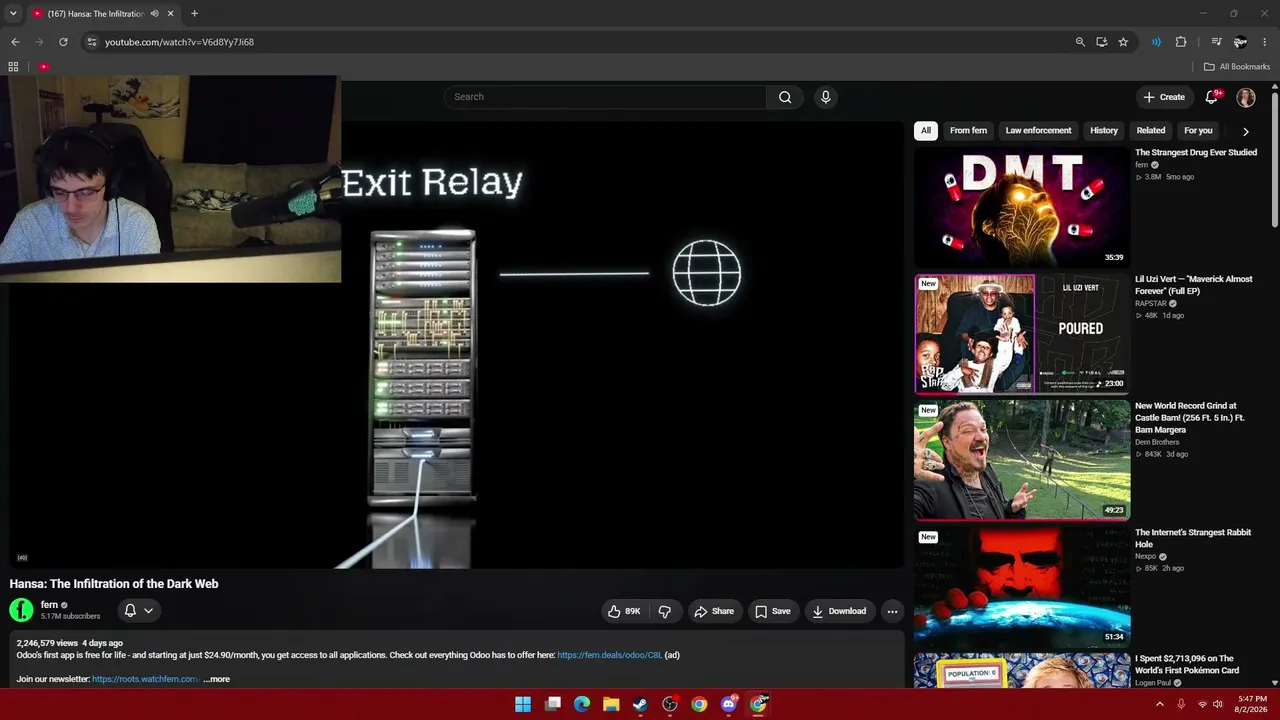Open the Chrome apps grid shortcut
This screenshot has height=720, width=1280.
tap(13, 67)
